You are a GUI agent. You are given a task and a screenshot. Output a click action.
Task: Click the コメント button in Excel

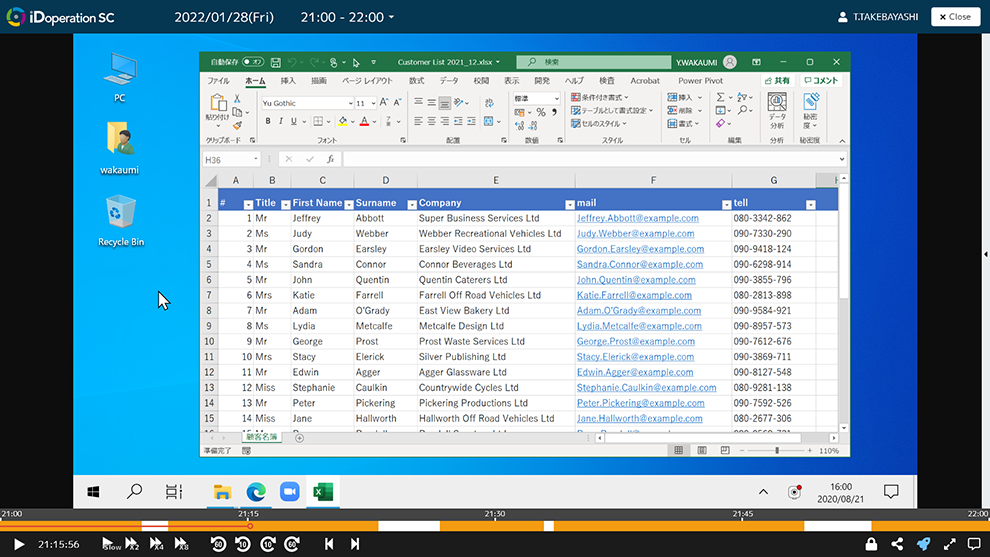[x=821, y=81]
